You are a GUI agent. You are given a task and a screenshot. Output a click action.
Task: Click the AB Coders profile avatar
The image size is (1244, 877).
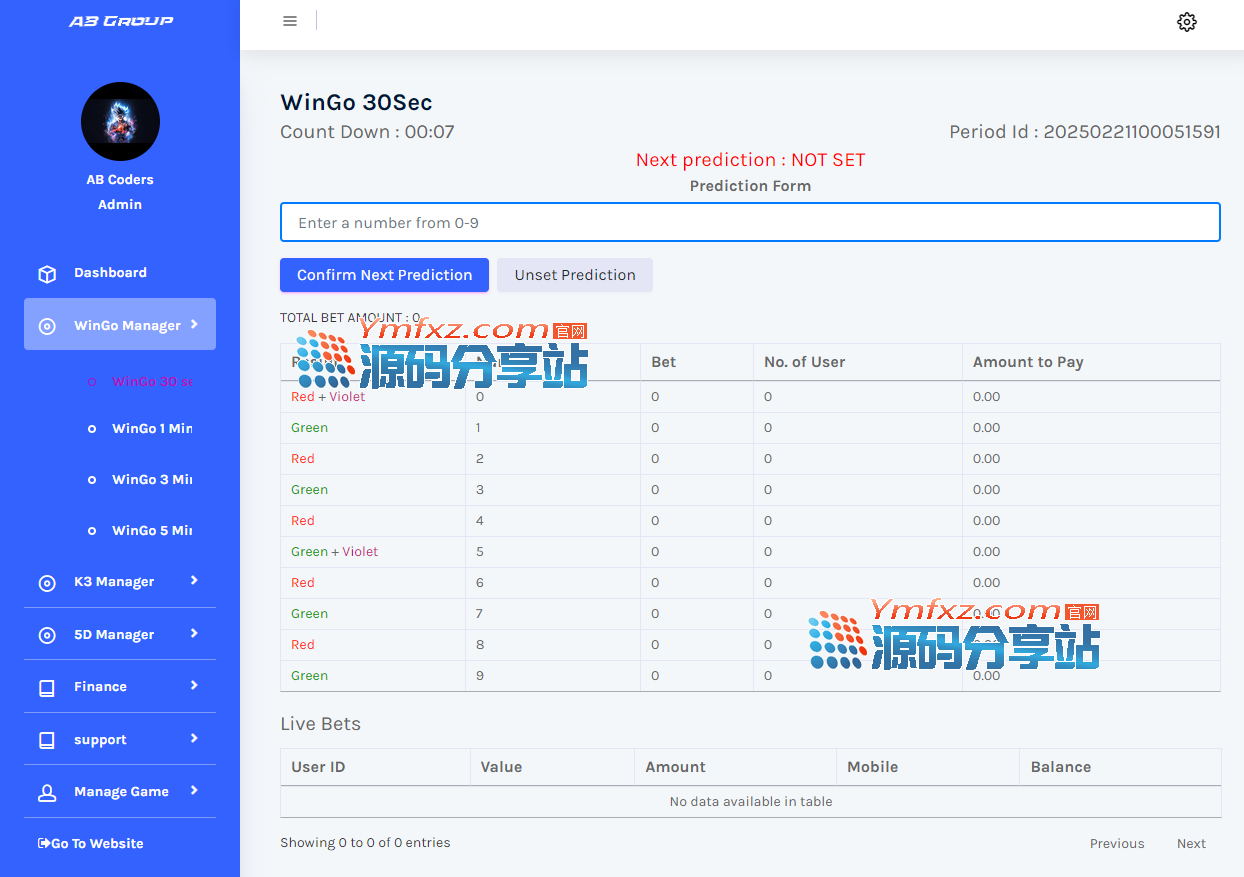[120, 122]
